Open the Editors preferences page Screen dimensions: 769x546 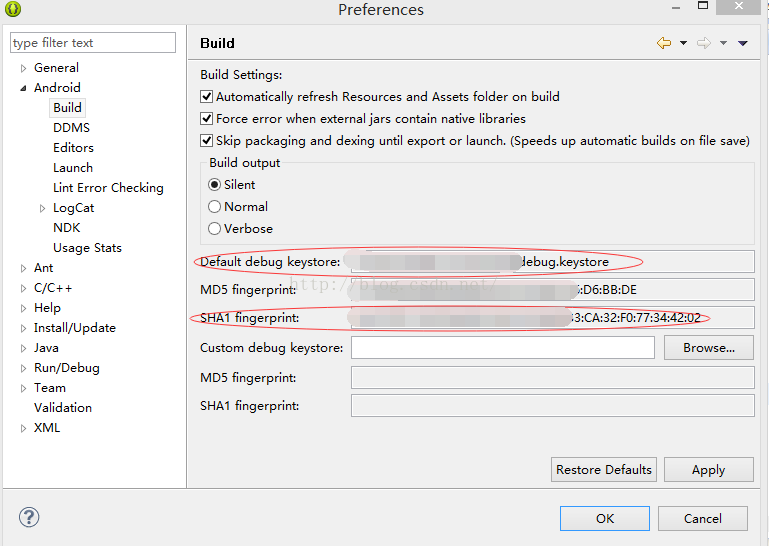(x=73, y=148)
